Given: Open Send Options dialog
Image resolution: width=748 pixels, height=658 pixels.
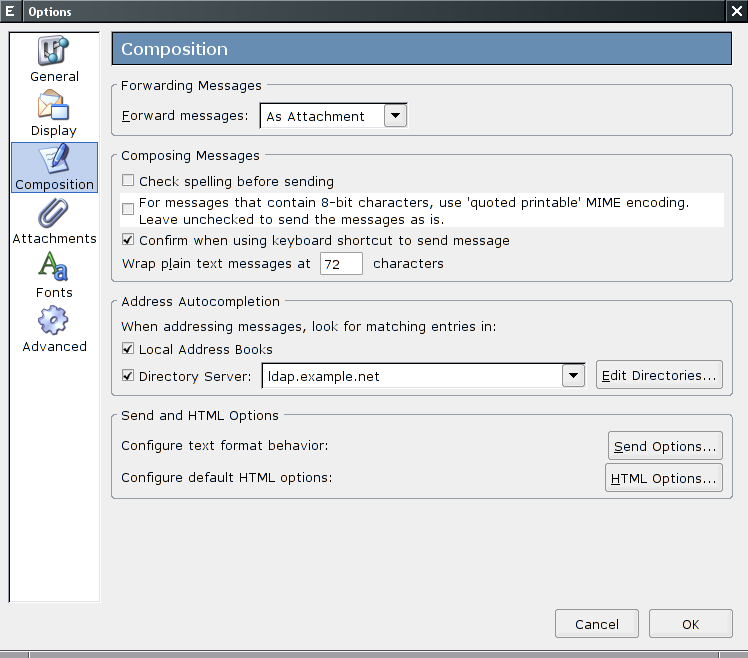Looking at the screenshot, I should click(x=665, y=446).
